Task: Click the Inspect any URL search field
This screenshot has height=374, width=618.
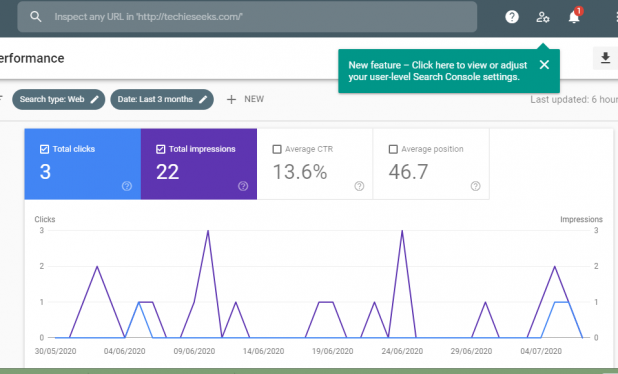Action: (x=247, y=17)
